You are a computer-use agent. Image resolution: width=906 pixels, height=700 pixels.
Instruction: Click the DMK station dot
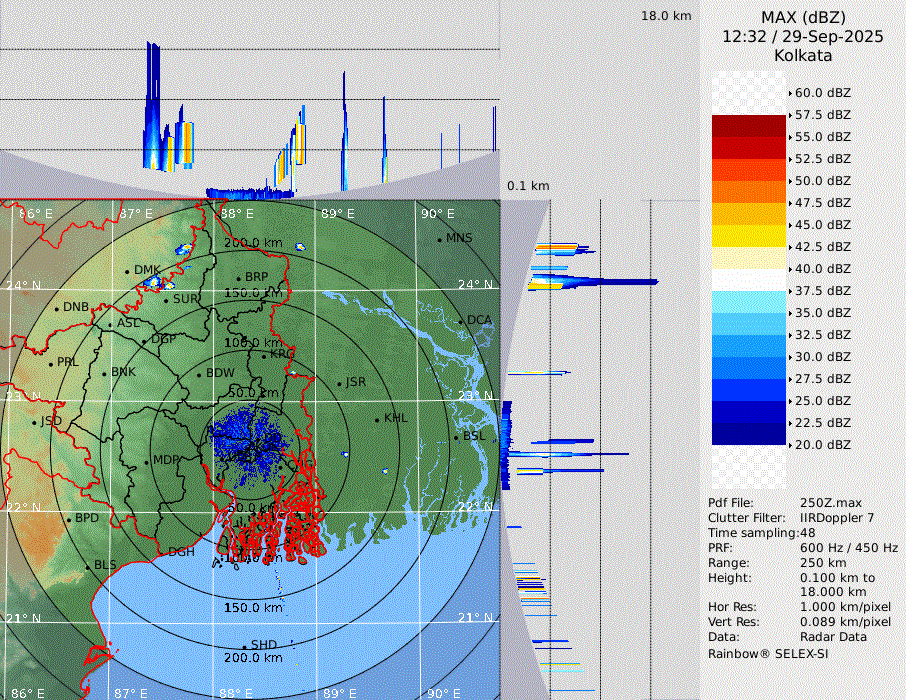tap(127, 271)
